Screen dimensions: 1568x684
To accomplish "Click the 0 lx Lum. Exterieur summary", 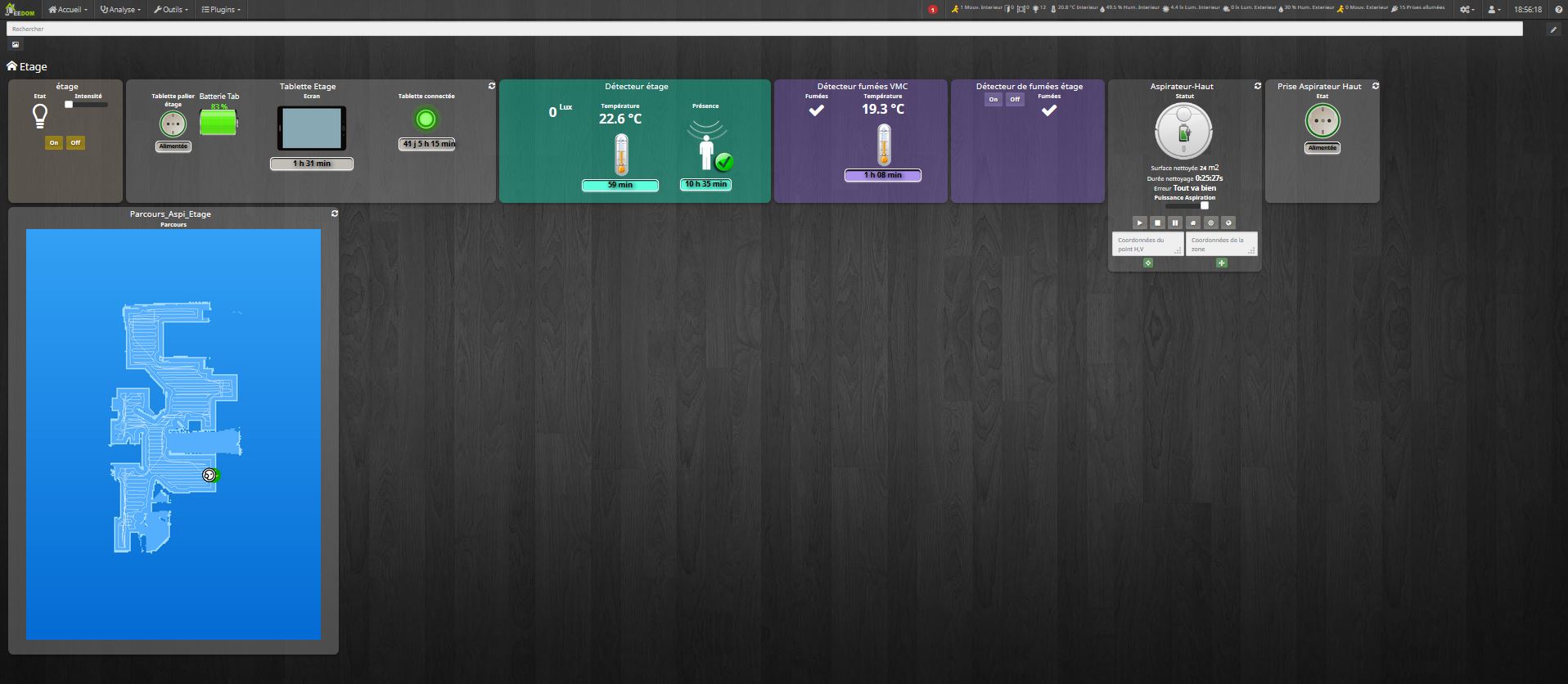I will pos(1249,8).
